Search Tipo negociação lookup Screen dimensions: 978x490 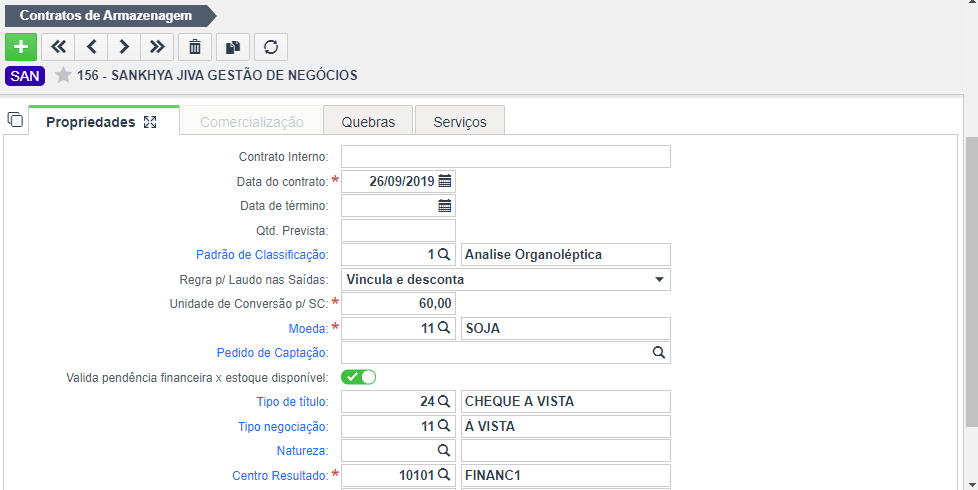coord(443,426)
